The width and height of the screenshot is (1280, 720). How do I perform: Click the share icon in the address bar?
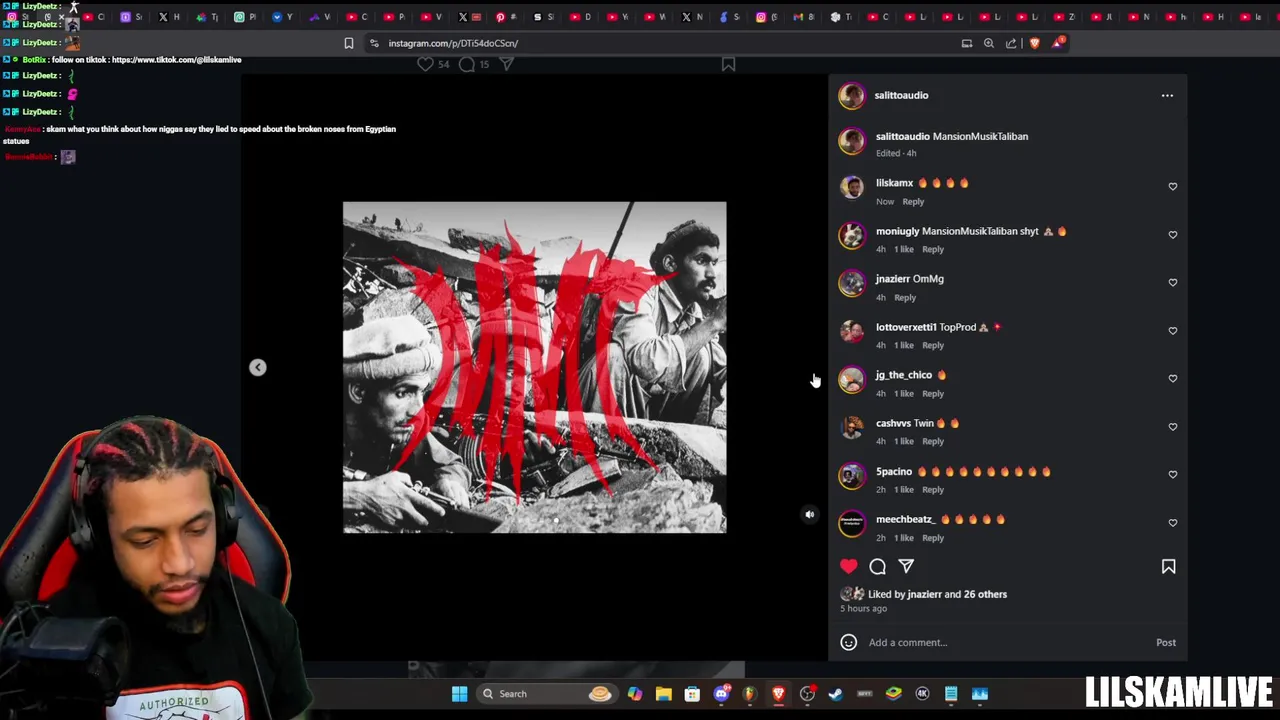pyautogui.click(x=1011, y=43)
